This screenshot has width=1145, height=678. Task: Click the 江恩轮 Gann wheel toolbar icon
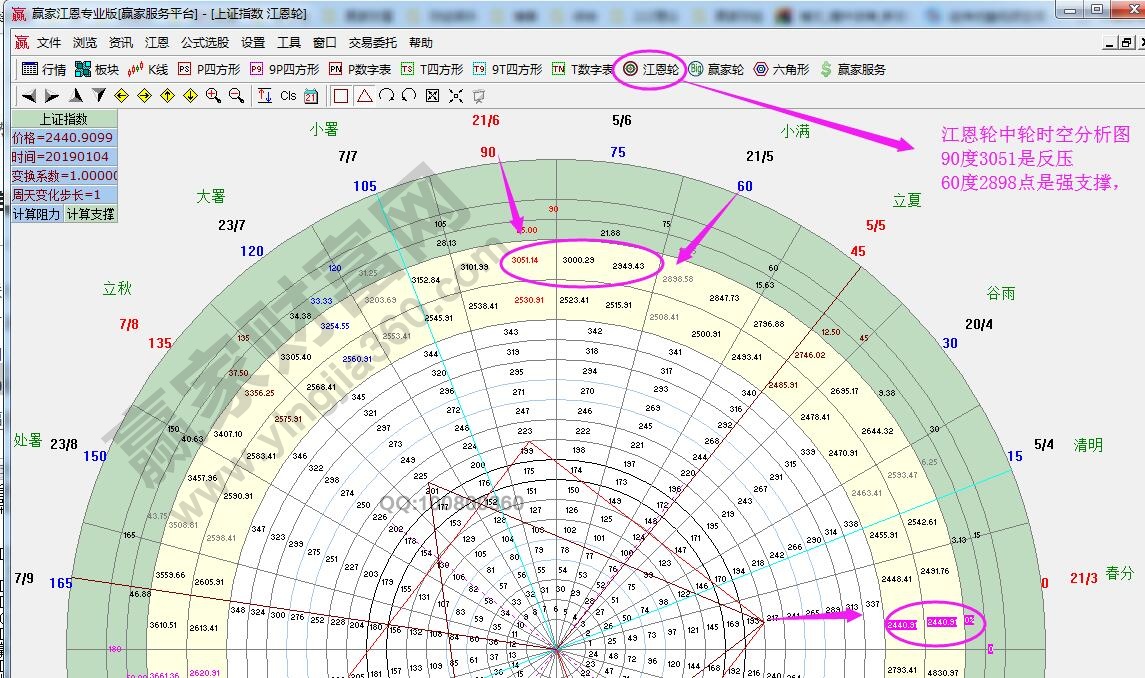tap(651, 70)
